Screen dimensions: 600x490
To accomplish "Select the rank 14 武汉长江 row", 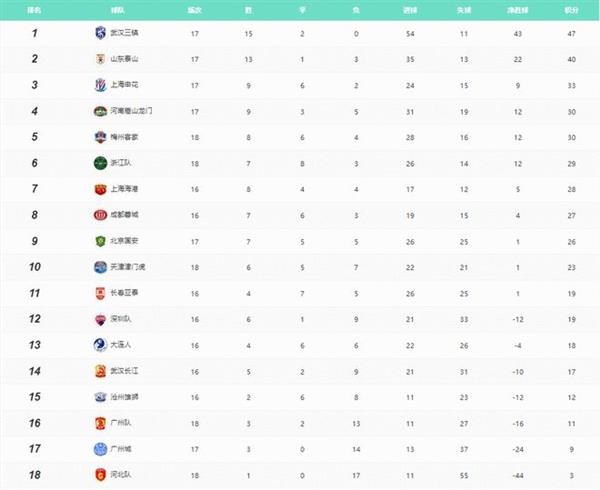I will coord(300,371).
